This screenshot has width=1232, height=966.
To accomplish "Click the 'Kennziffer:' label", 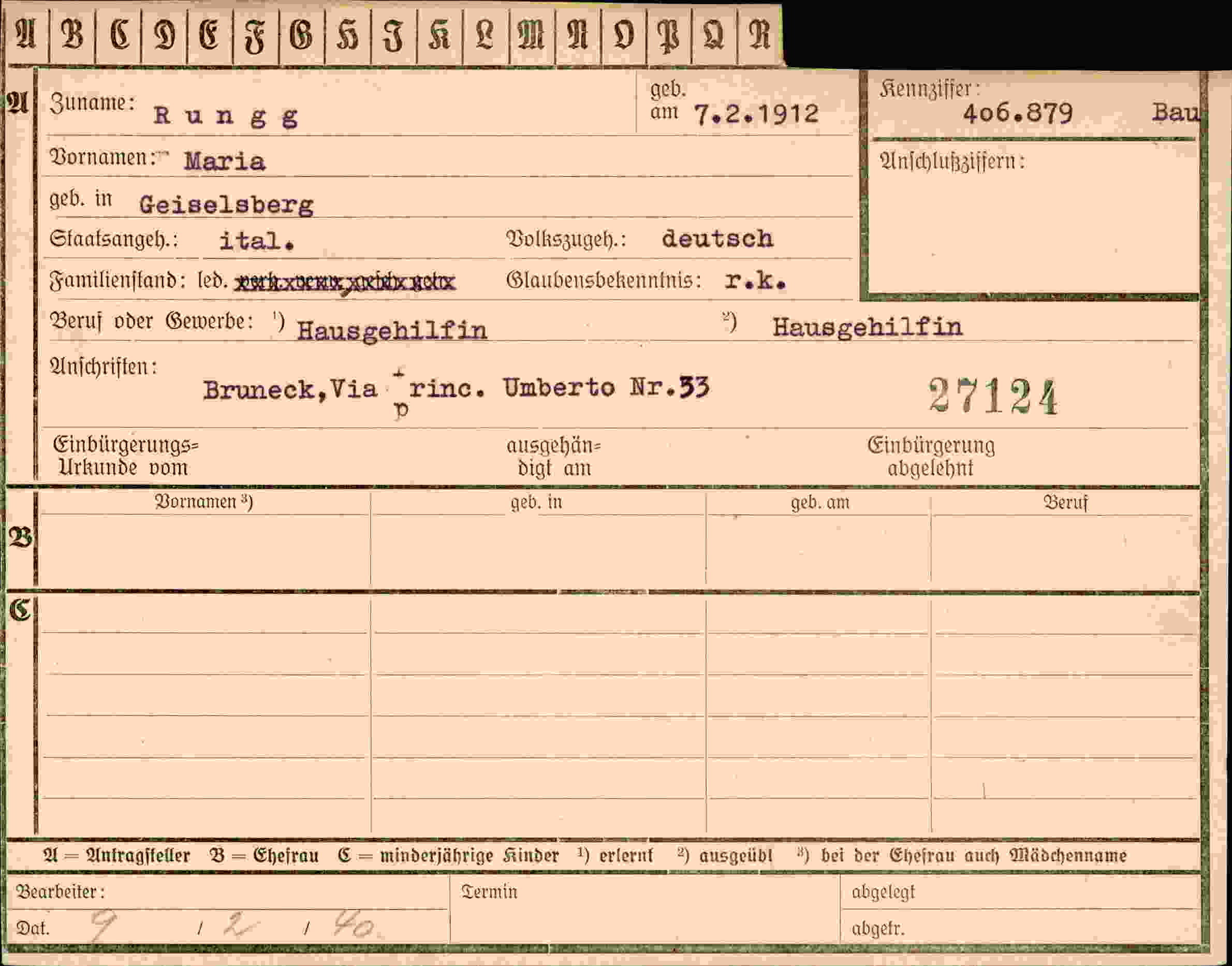I will click(930, 89).
